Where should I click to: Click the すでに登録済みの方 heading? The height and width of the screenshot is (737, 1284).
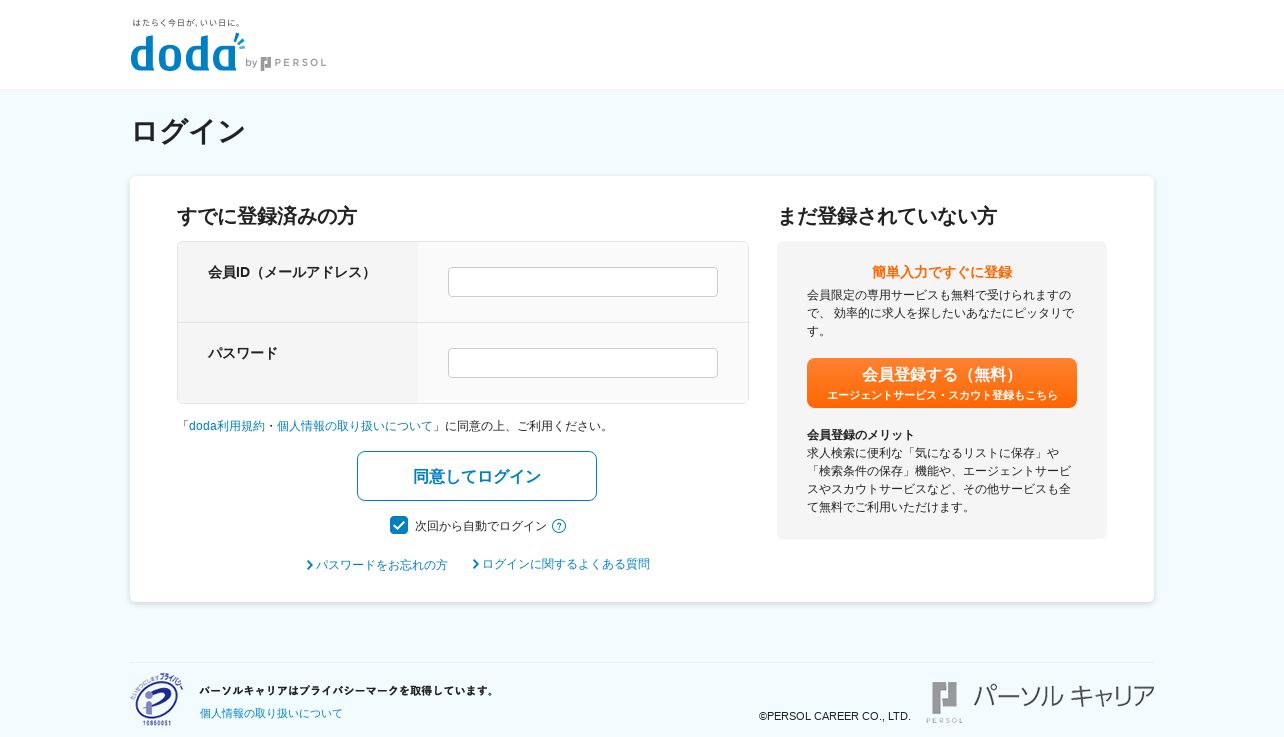[267, 216]
